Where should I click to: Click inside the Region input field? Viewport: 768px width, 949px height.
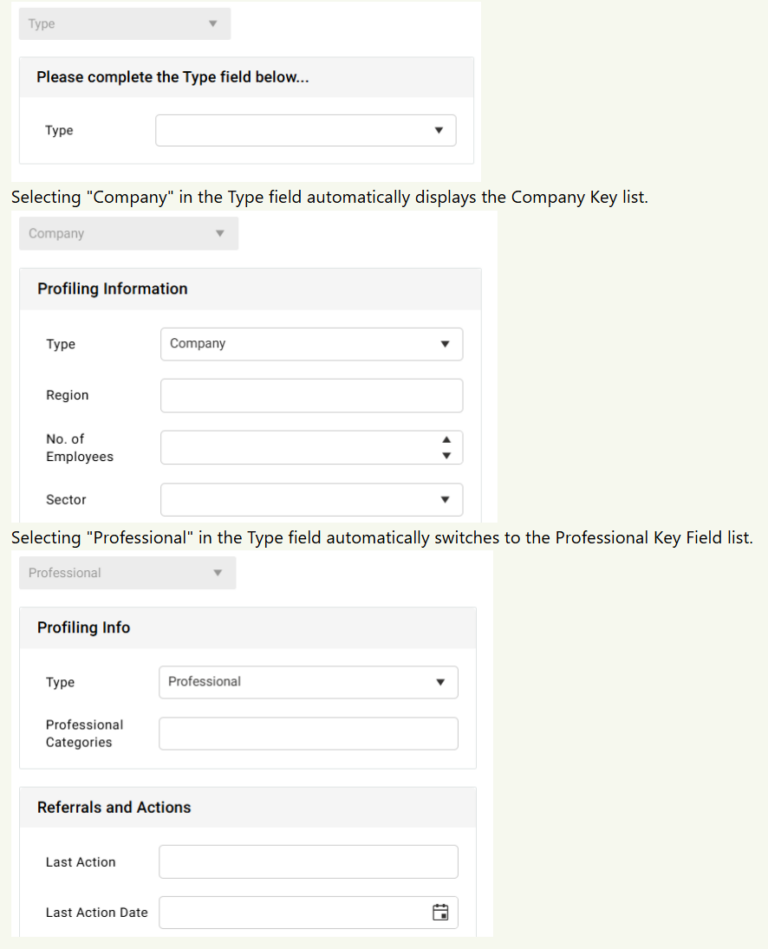pos(311,395)
